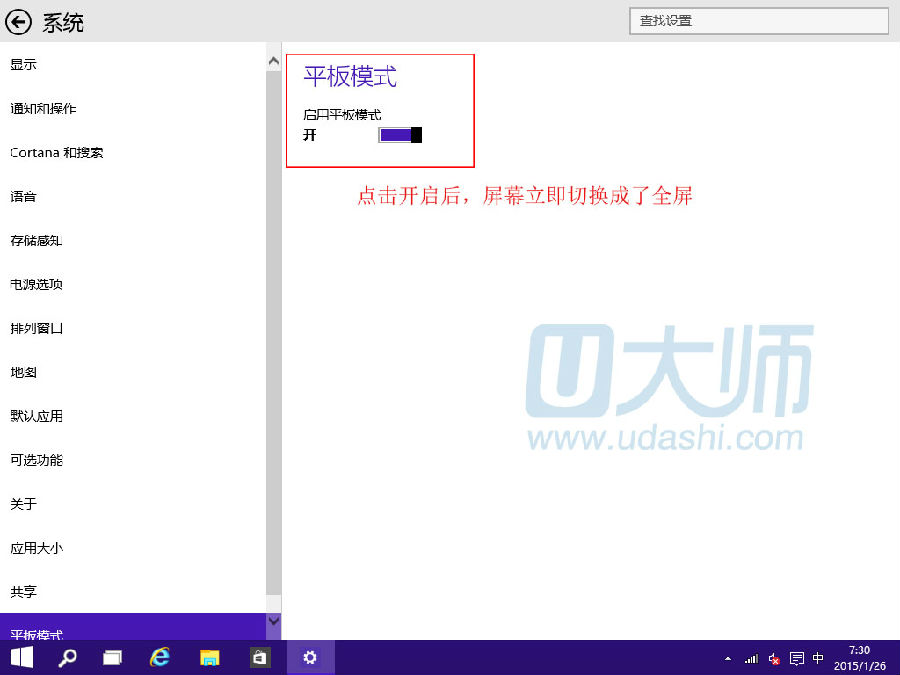Viewport: 900px width, 675px height.
Task: Turn off the 平板模式 toggle switch
Action: point(400,135)
